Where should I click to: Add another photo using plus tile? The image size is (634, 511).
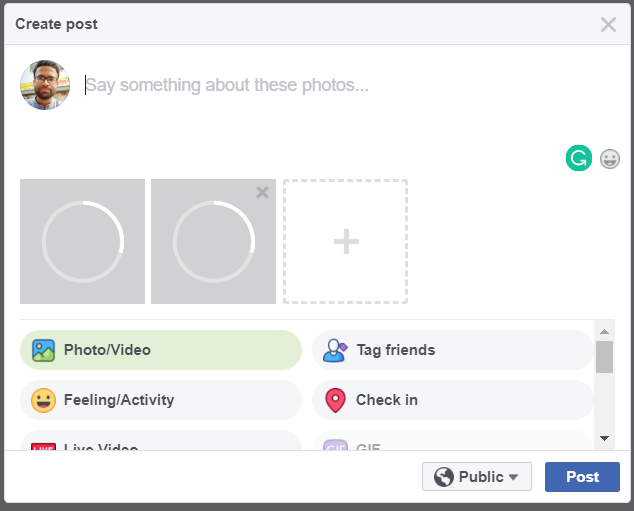(x=345, y=241)
